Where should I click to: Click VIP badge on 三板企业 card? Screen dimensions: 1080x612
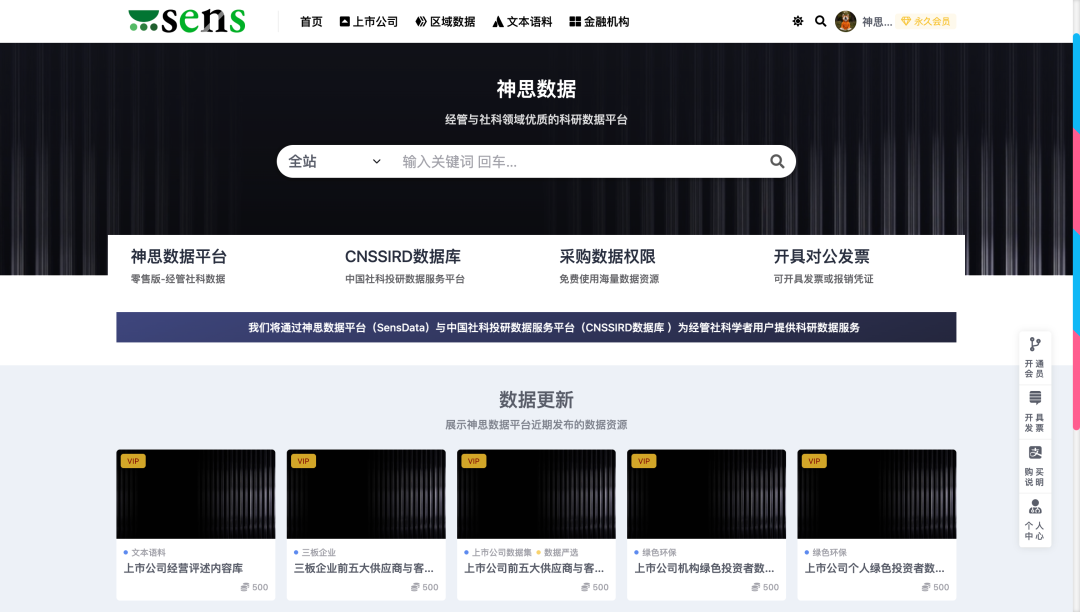pos(303,461)
